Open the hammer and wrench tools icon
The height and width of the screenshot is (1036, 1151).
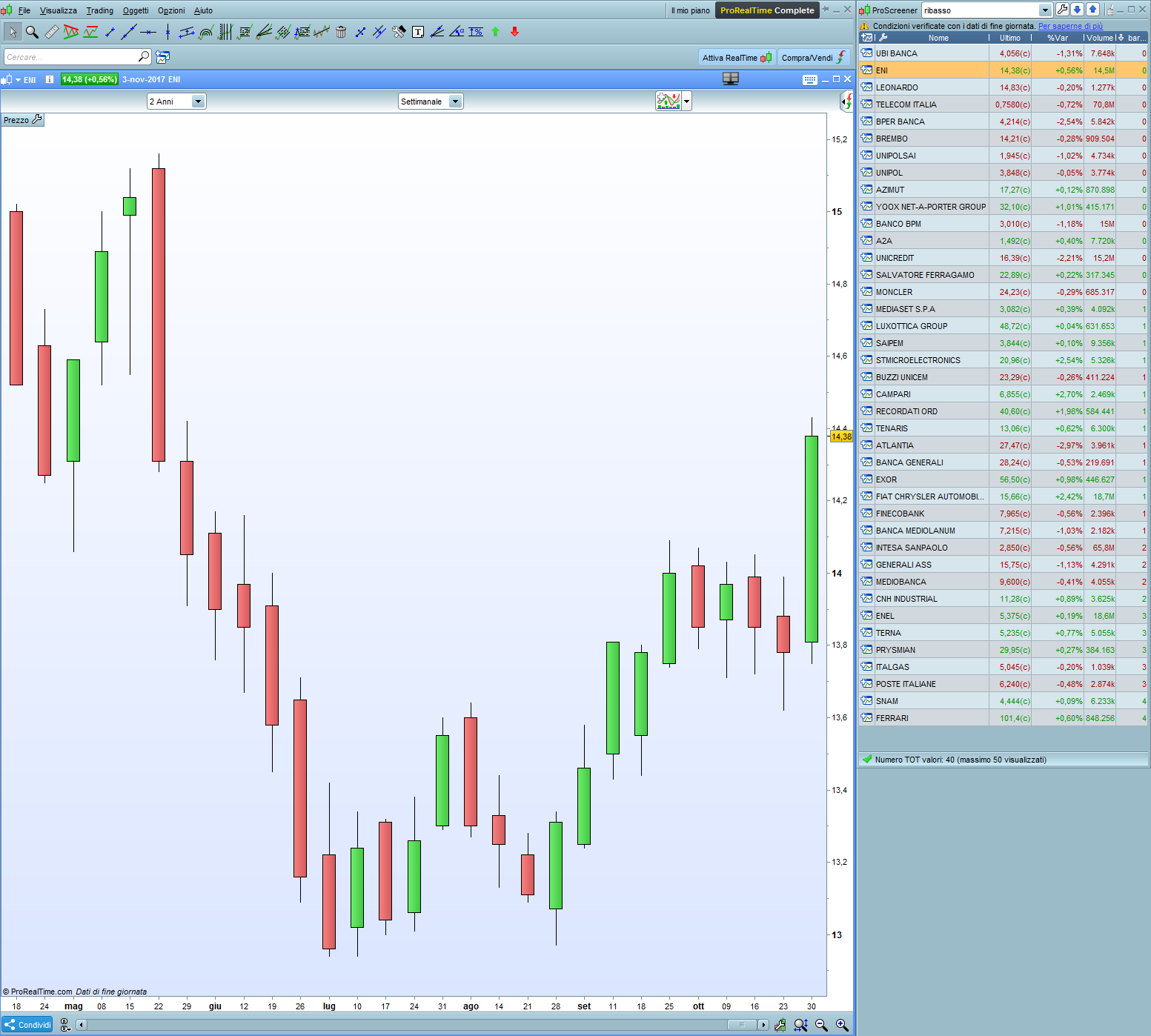[x=399, y=32]
